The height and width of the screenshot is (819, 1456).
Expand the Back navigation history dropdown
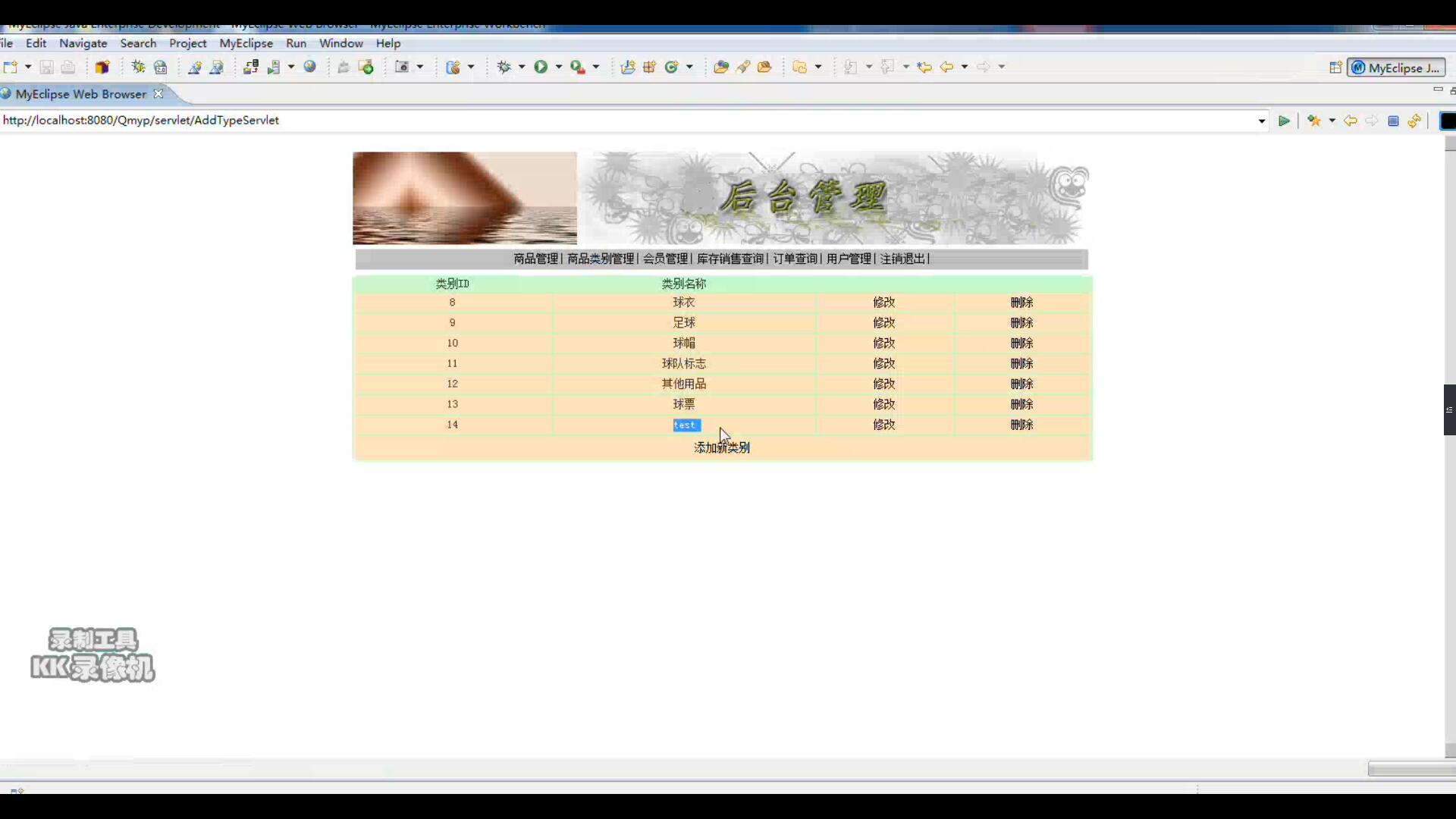965,67
